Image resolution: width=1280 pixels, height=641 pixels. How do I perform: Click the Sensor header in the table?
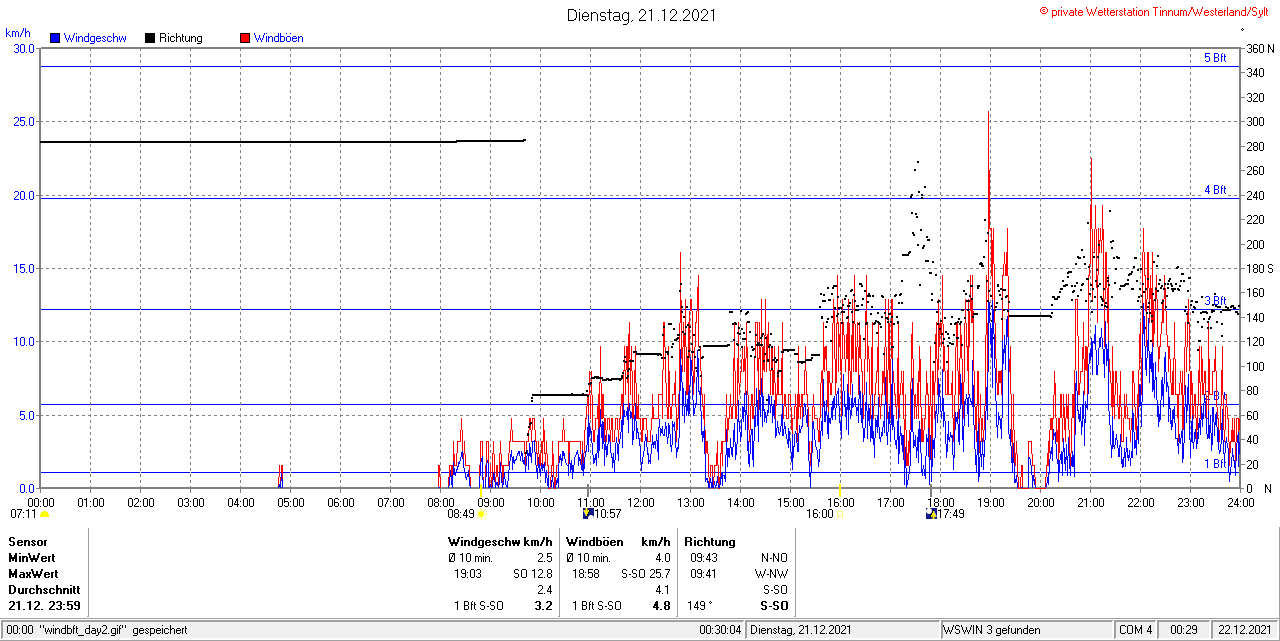tap(28, 542)
